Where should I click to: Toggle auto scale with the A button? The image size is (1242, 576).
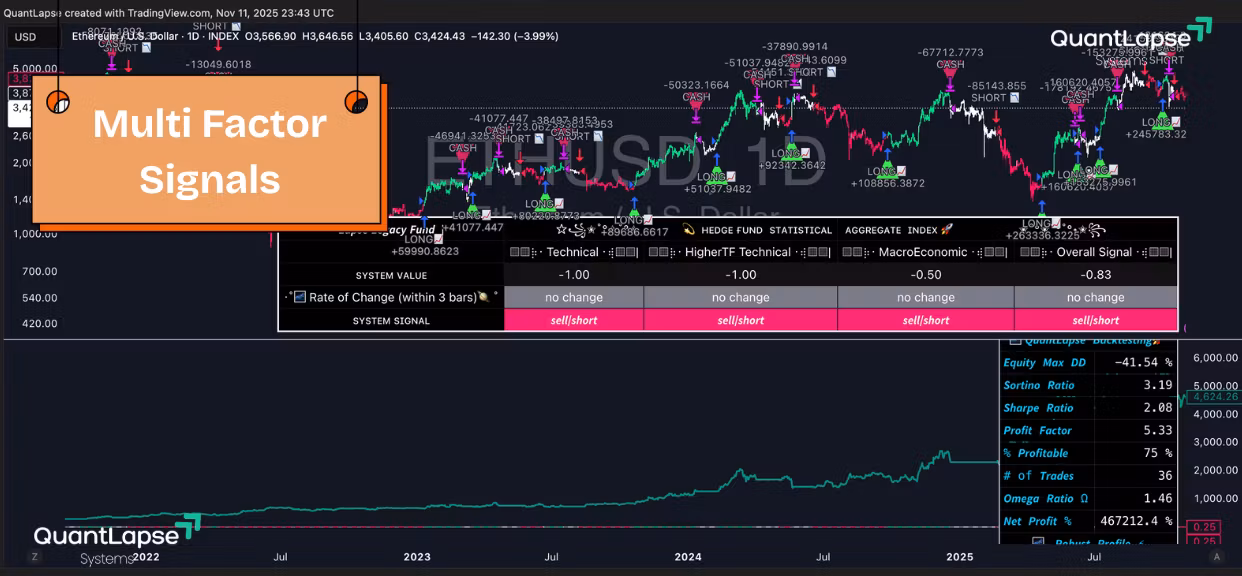(x=1217, y=556)
